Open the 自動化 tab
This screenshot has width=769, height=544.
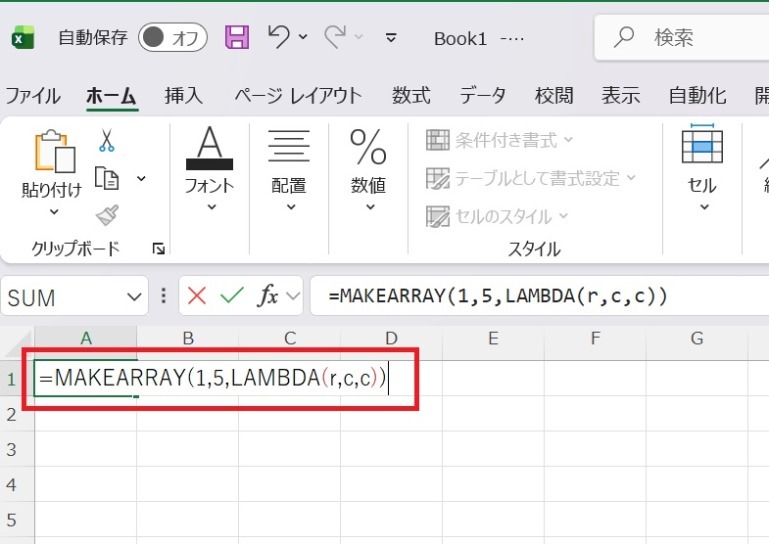coord(697,96)
